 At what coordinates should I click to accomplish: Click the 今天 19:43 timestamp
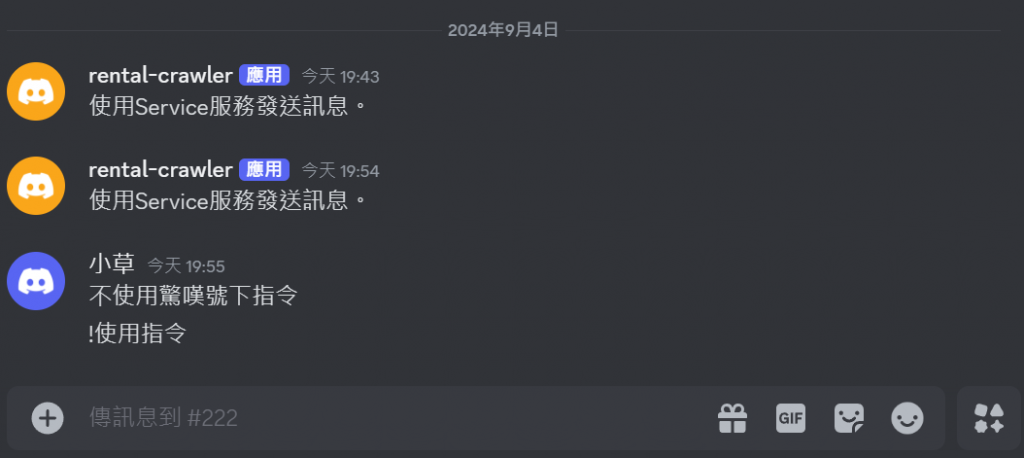click(x=340, y=77)
